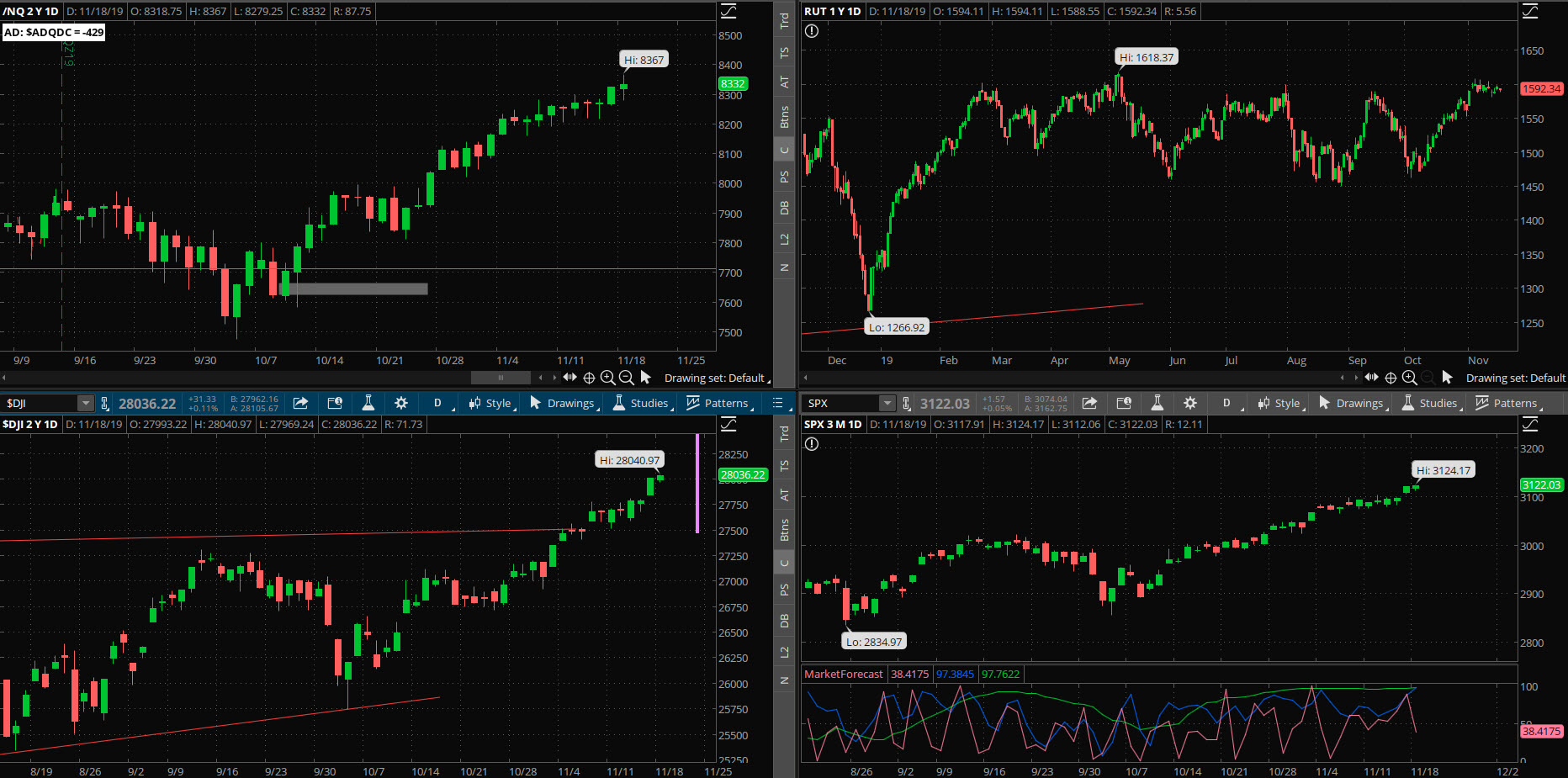Image resolution: width=1568 pixels, height=778 pixels.
Task: Click the SPX symbol input field
Action: [842, 403]
